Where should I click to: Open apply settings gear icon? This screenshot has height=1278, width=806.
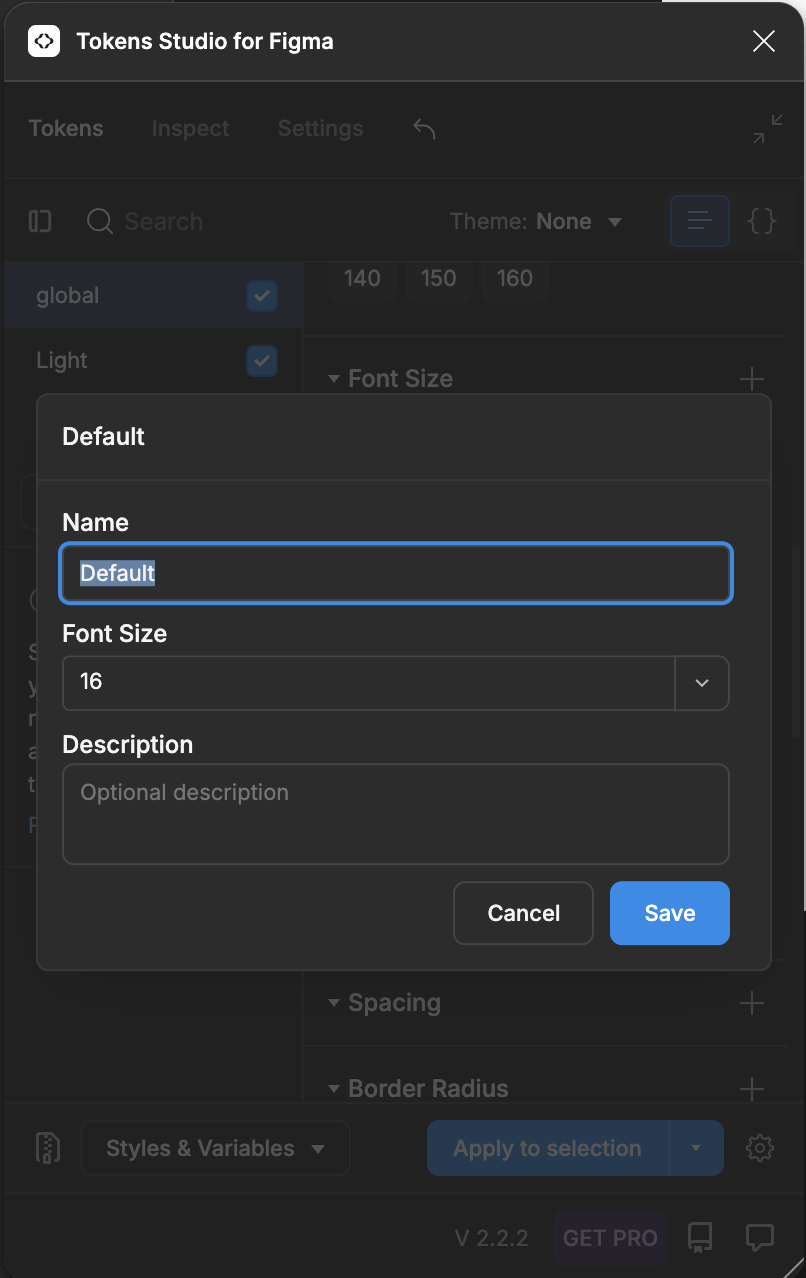(x=760, y=1148)
